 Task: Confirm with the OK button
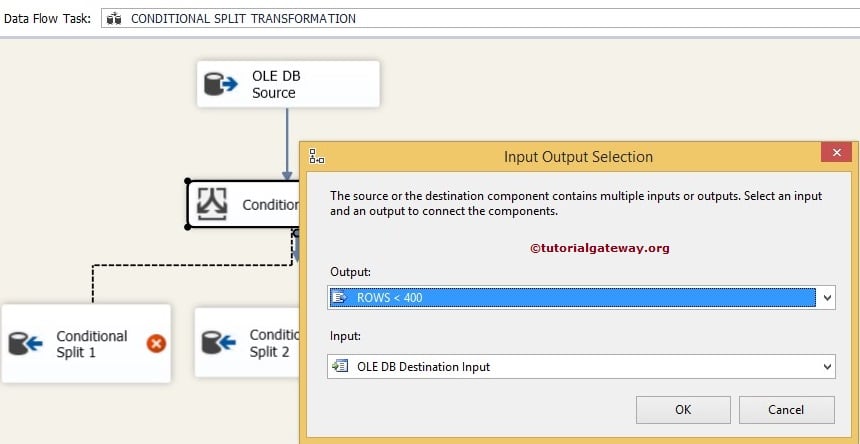(683, 409)
